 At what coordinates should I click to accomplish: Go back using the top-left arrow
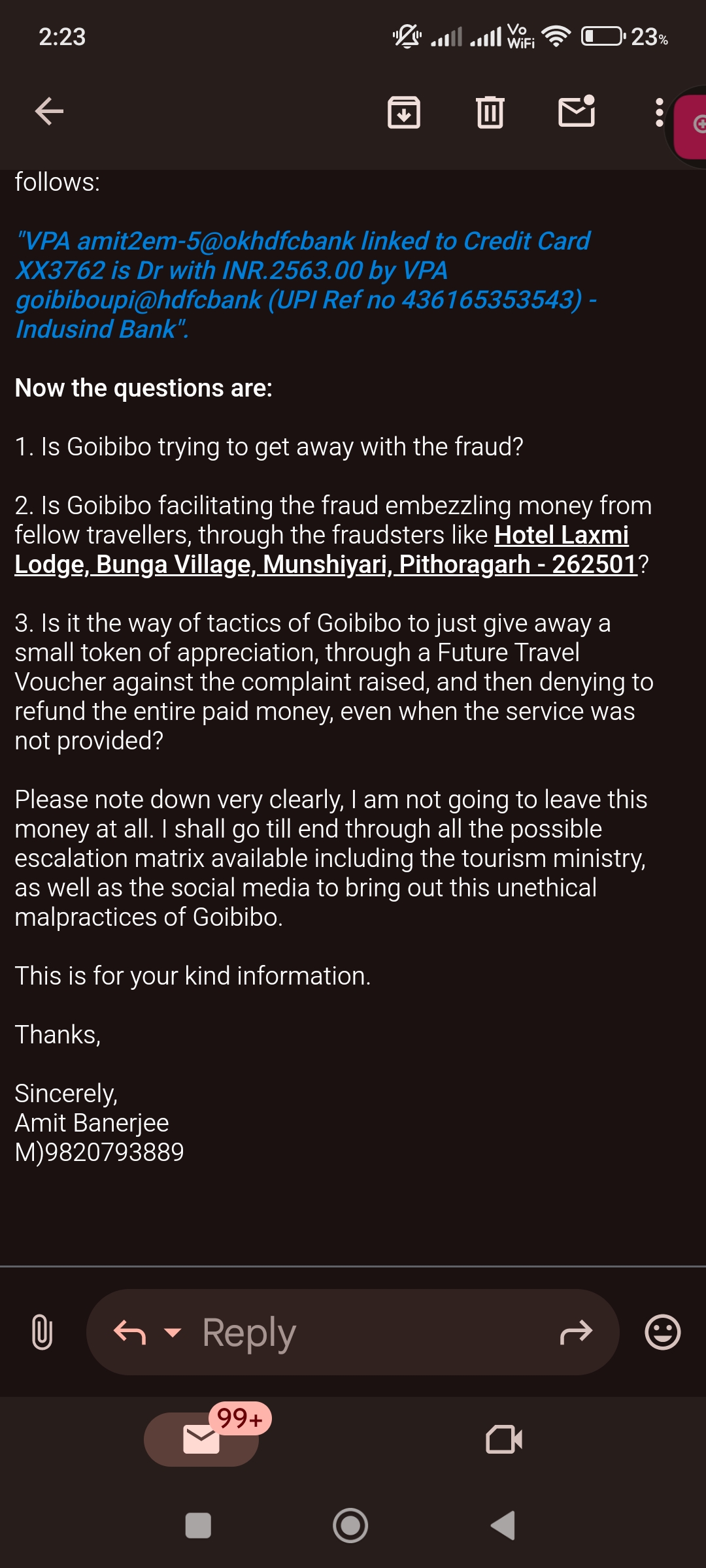click(x=49, y=111)
